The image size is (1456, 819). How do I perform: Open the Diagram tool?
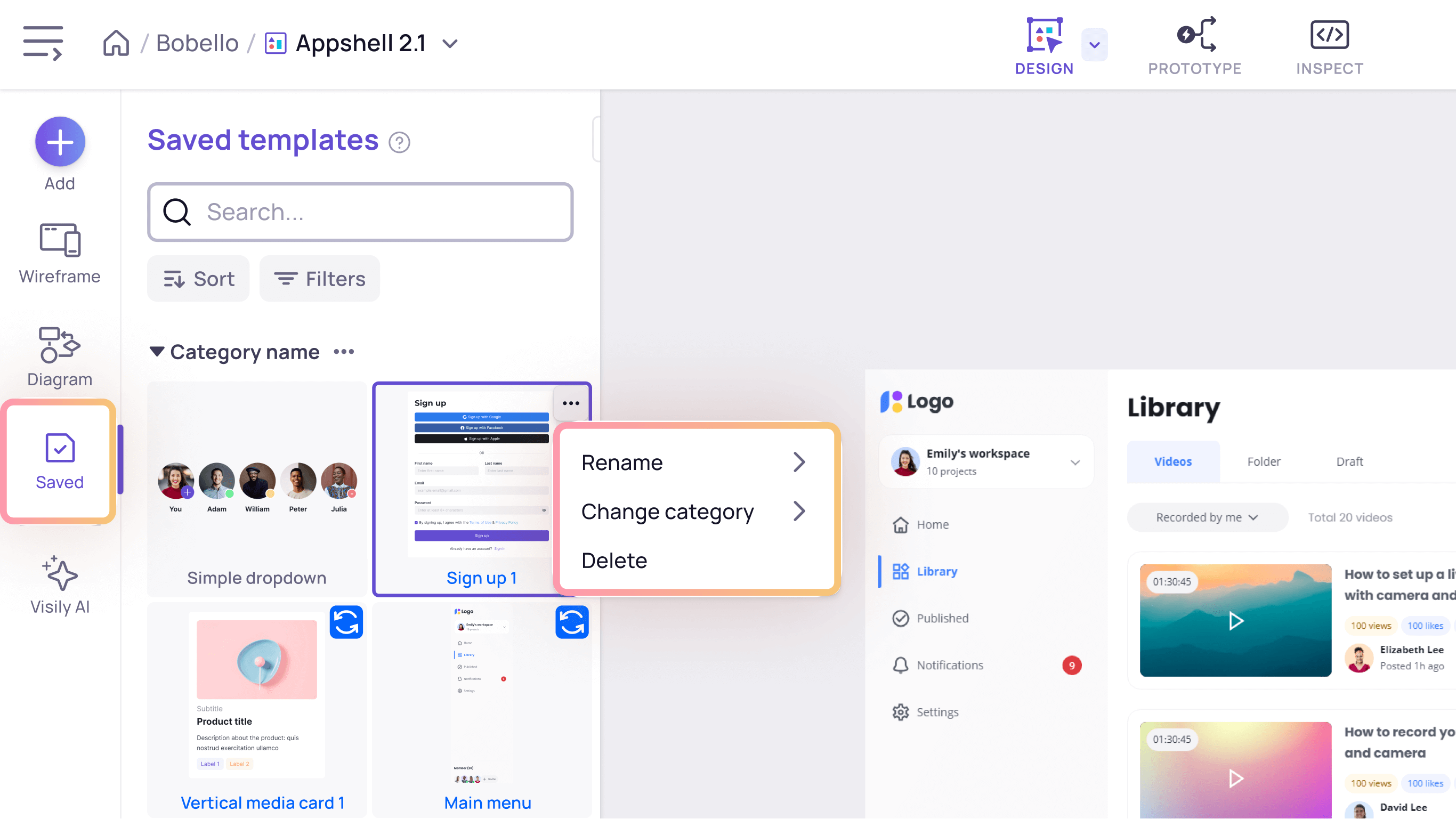[x=60, y=358]
